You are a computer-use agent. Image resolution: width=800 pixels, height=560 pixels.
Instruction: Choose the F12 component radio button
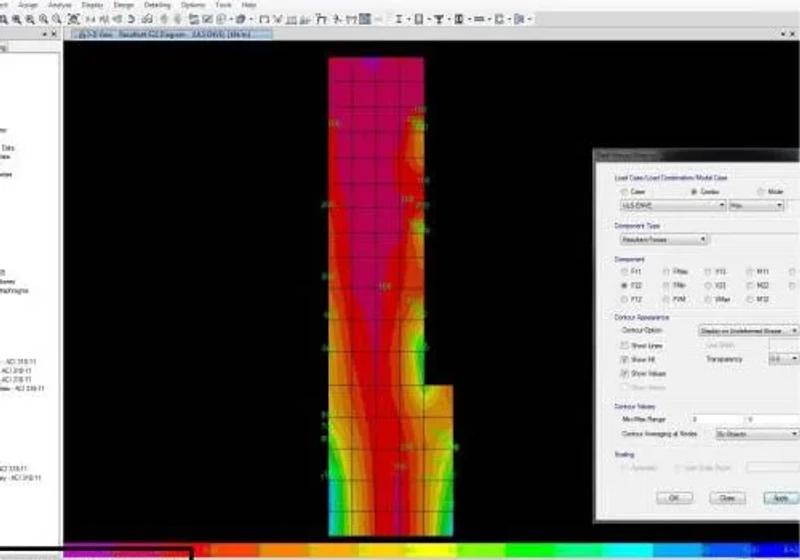pos(624,299)
